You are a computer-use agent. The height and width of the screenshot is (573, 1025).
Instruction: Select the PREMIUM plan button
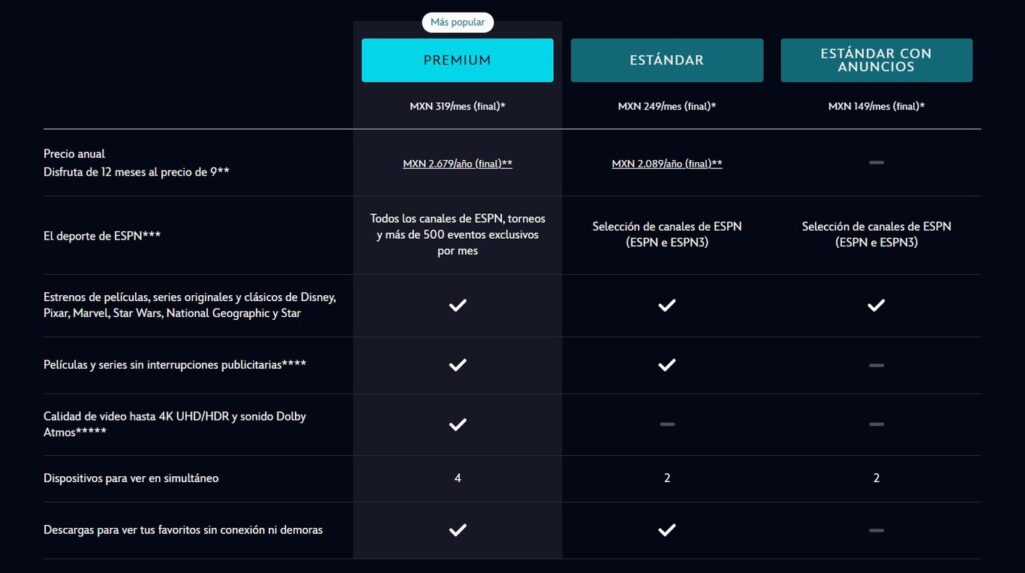click(457, 60)
